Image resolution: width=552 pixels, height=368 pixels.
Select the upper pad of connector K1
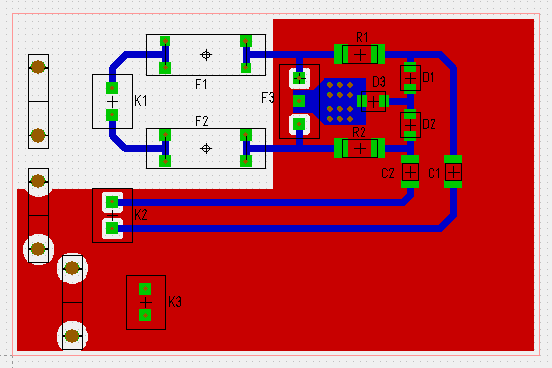coord(112,88)
